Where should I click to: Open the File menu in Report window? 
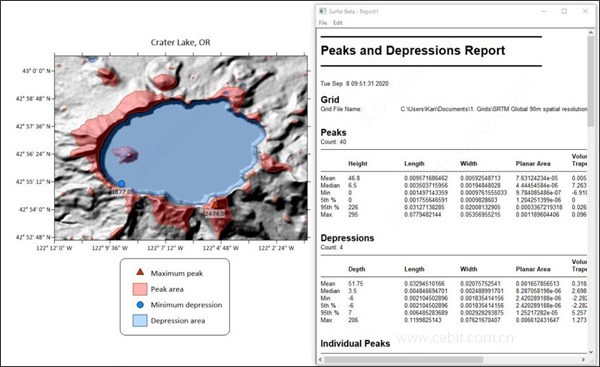click(323, 23)
